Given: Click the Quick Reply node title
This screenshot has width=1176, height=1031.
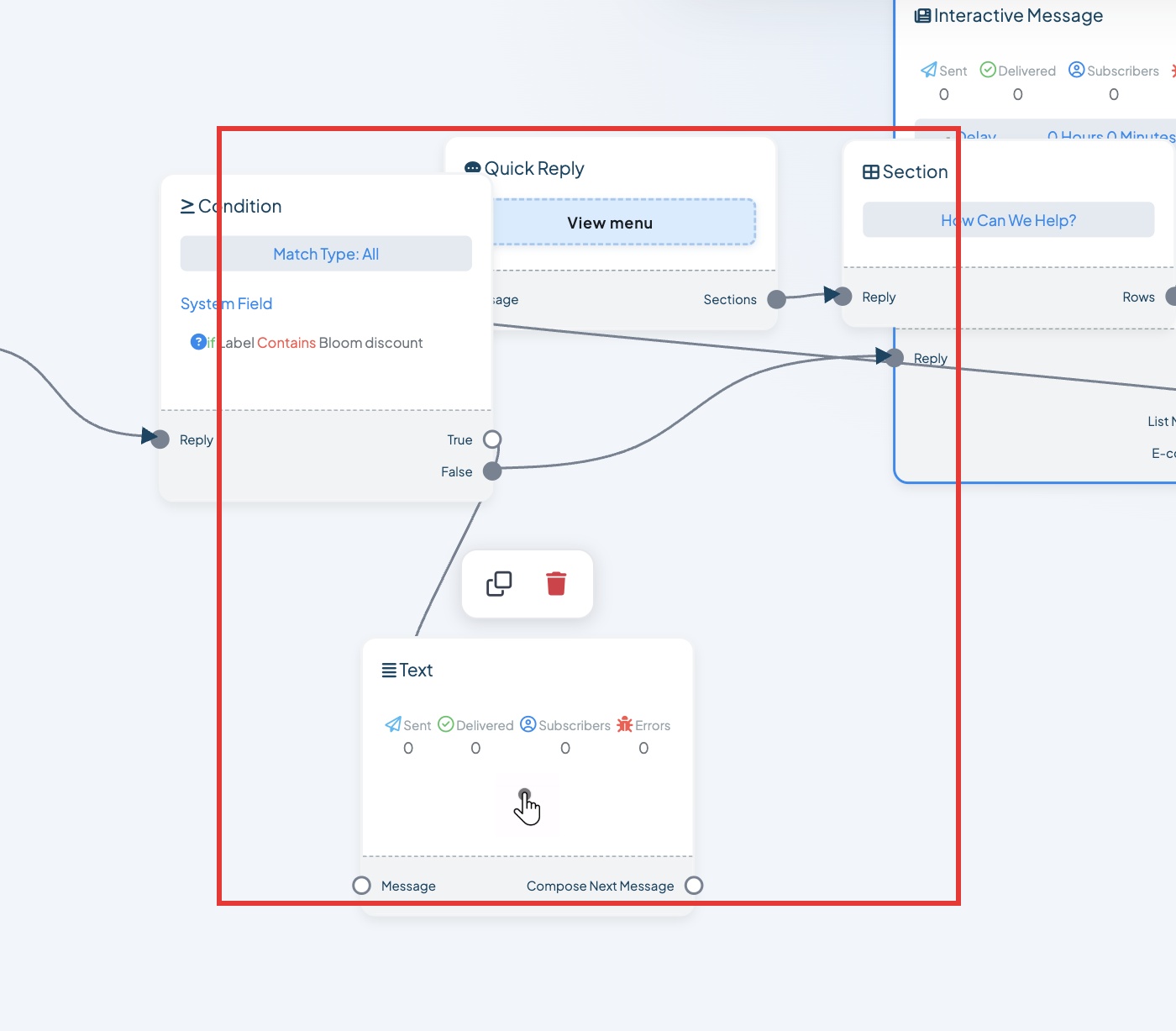Looking at the screenshot, I should [534, 169].
